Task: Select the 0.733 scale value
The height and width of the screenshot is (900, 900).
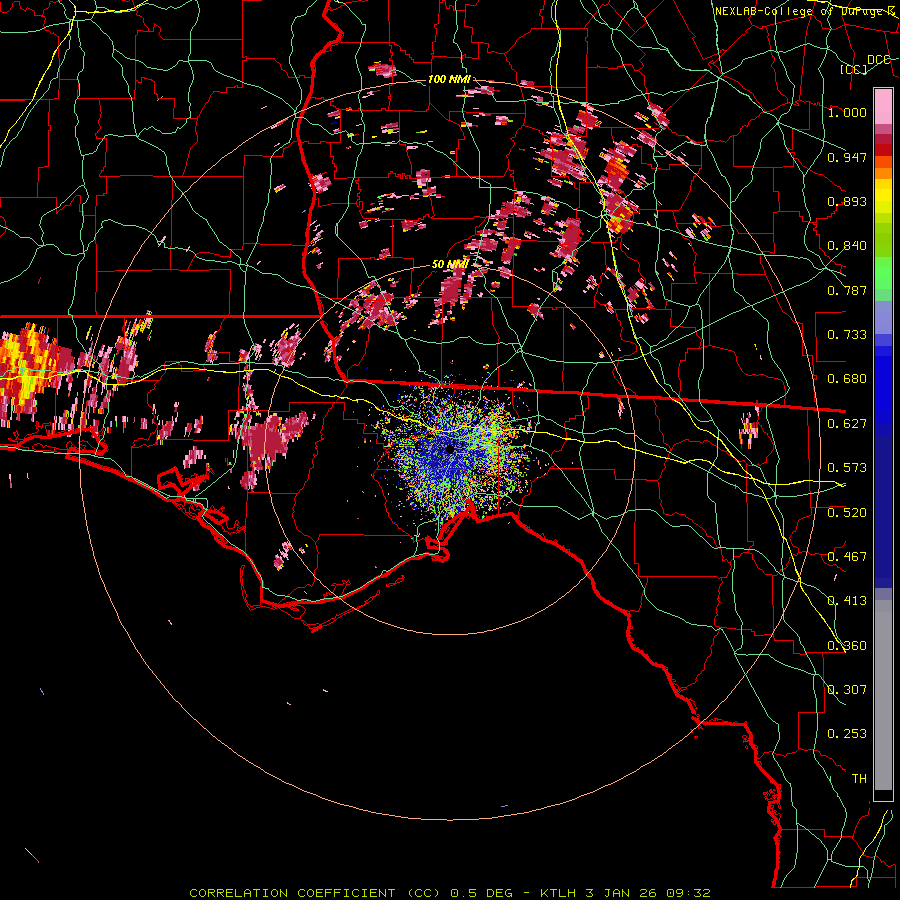Action: (x=847, y=335)
